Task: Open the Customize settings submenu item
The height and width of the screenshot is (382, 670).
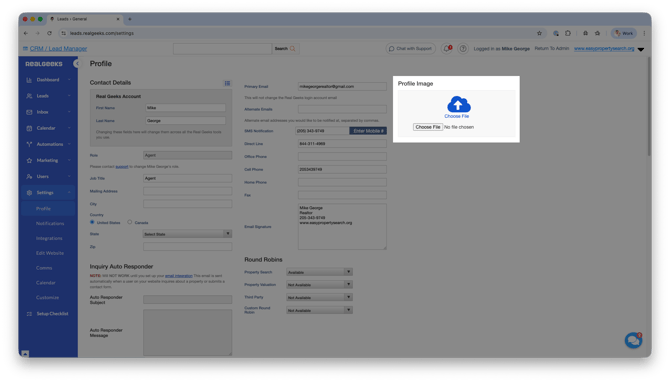Action: [x=47, y=298]
